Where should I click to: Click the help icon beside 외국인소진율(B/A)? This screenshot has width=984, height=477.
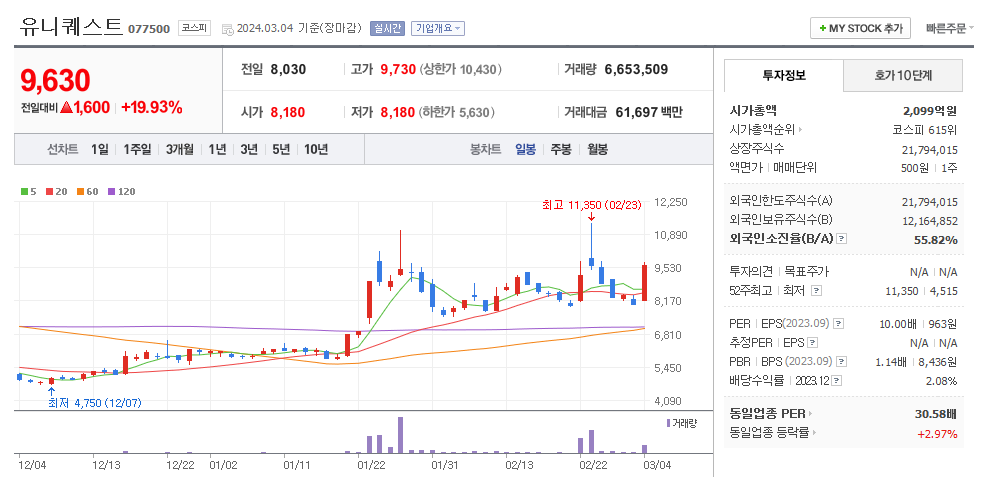(x=842, y=239)
